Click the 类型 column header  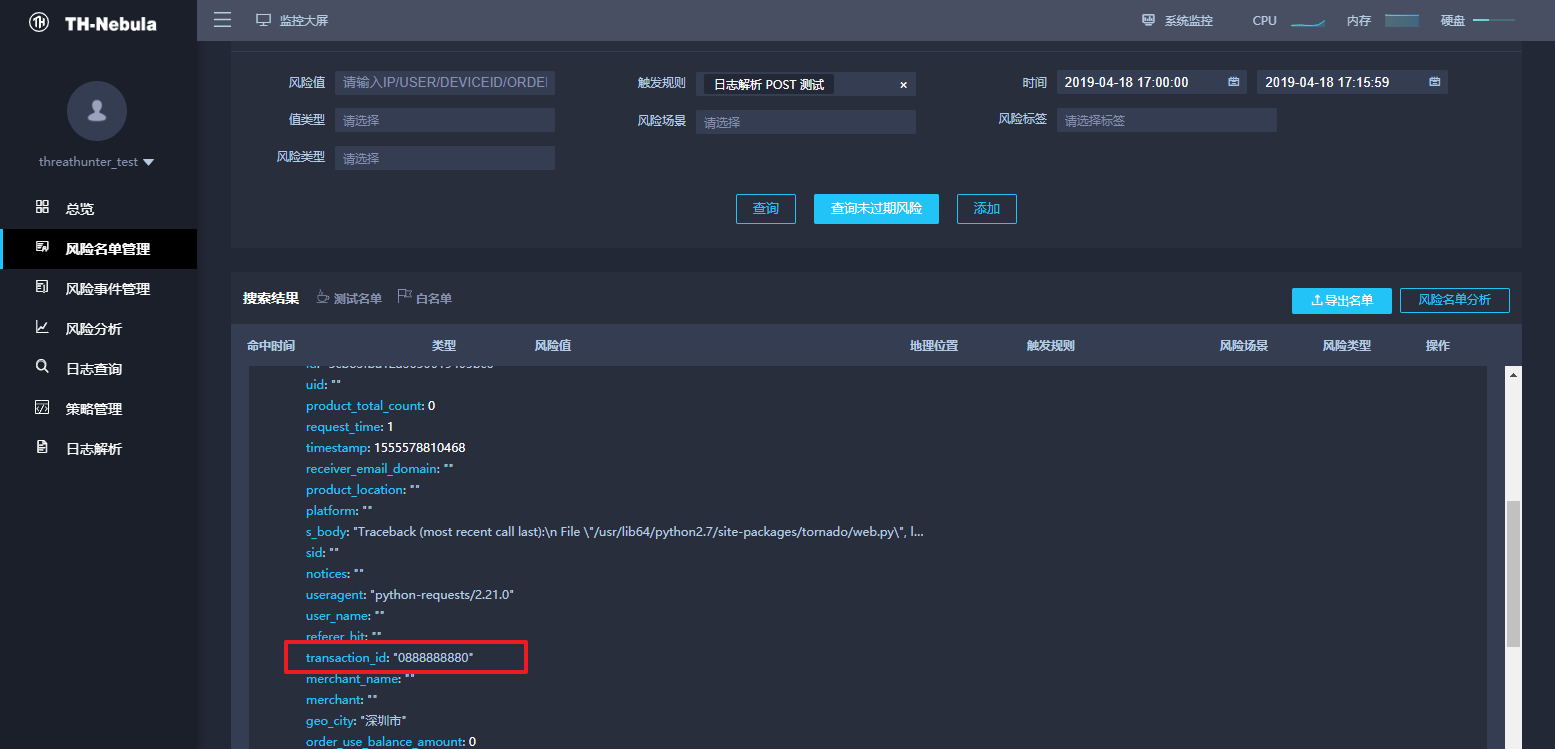(444, 346)
